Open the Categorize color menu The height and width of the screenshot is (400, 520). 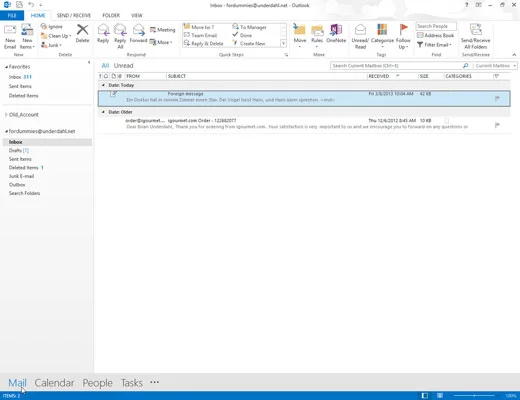(x=382, y=36)
